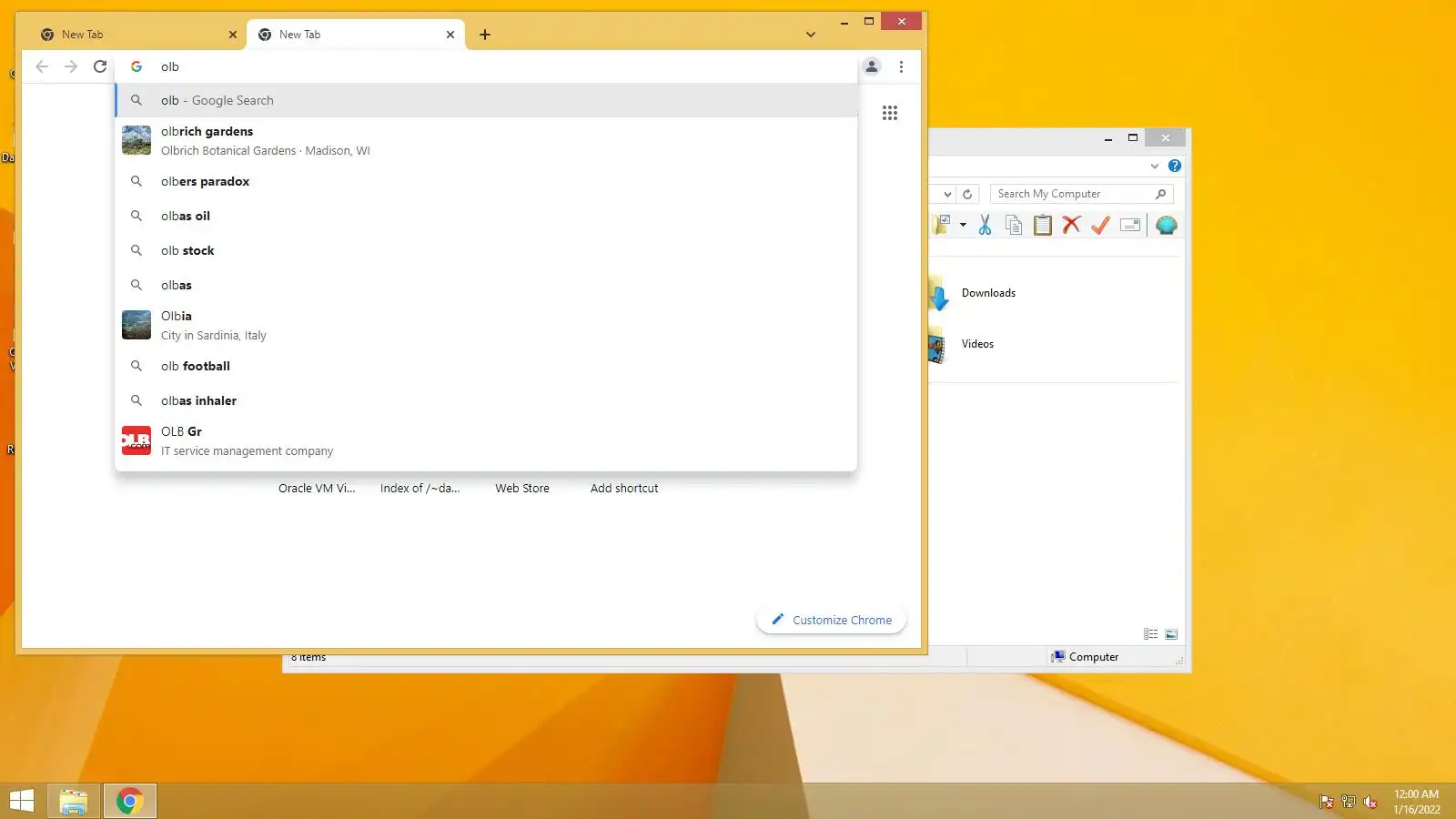
Task: Open the Action Center flag in the tray
Action: coord(1327,802)
